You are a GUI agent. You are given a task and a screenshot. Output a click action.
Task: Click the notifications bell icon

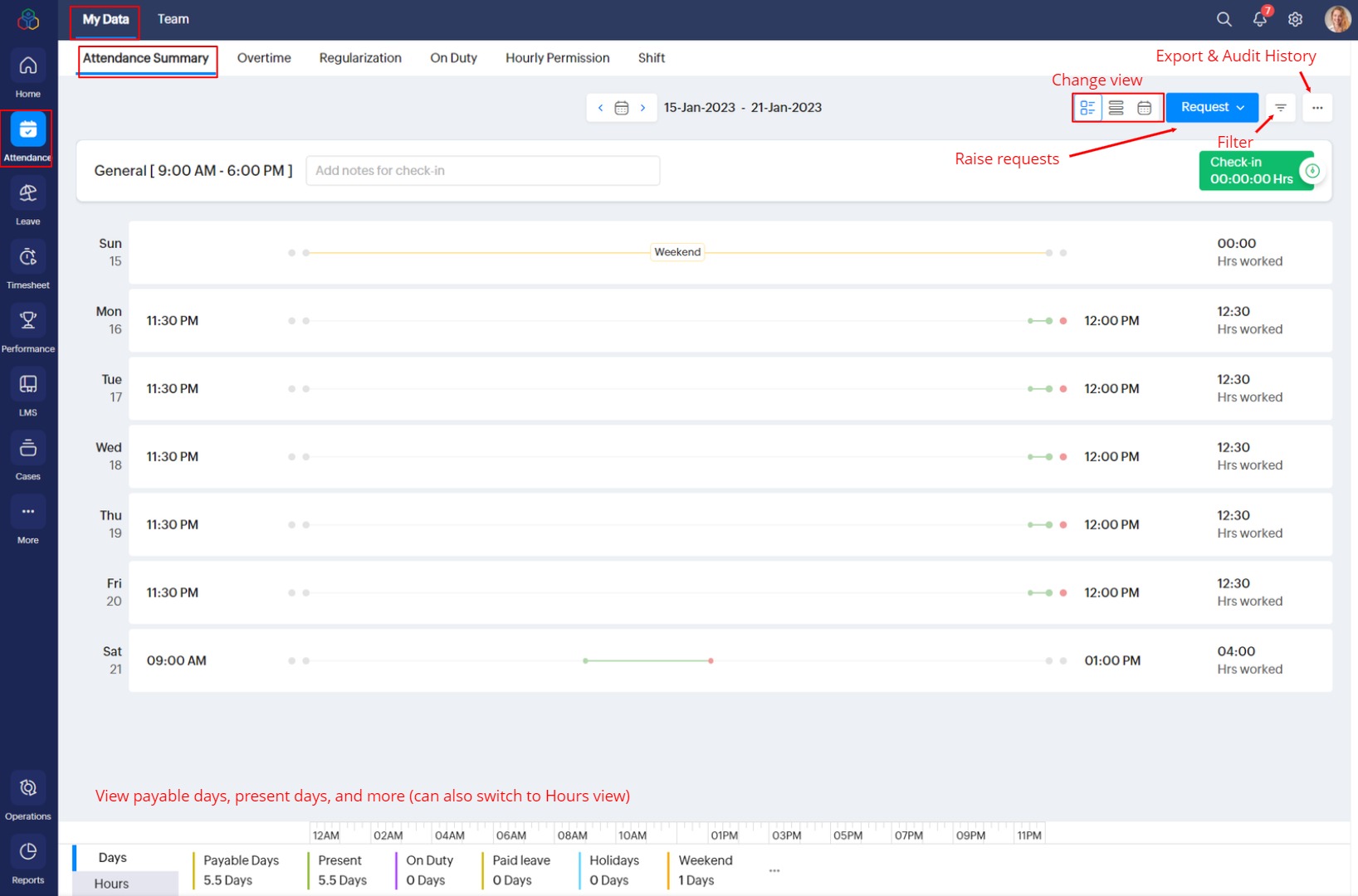coord(1259,19)
